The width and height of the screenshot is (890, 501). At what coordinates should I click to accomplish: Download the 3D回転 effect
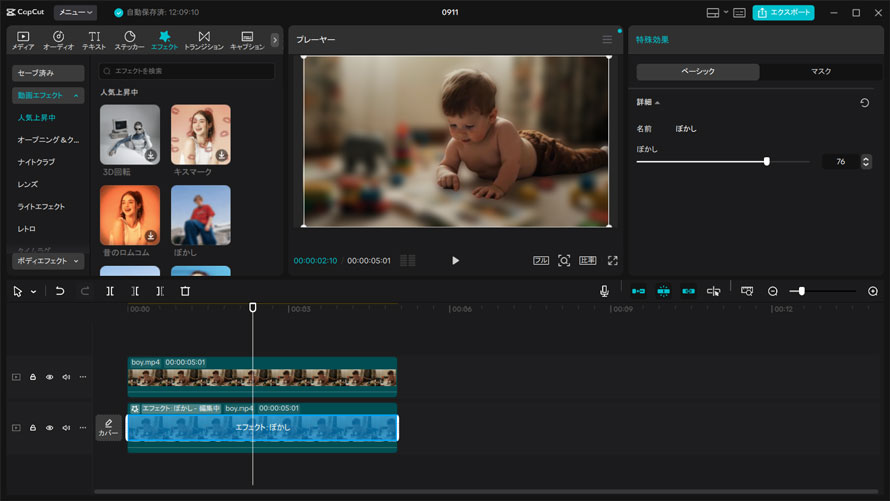click(150, 155)
